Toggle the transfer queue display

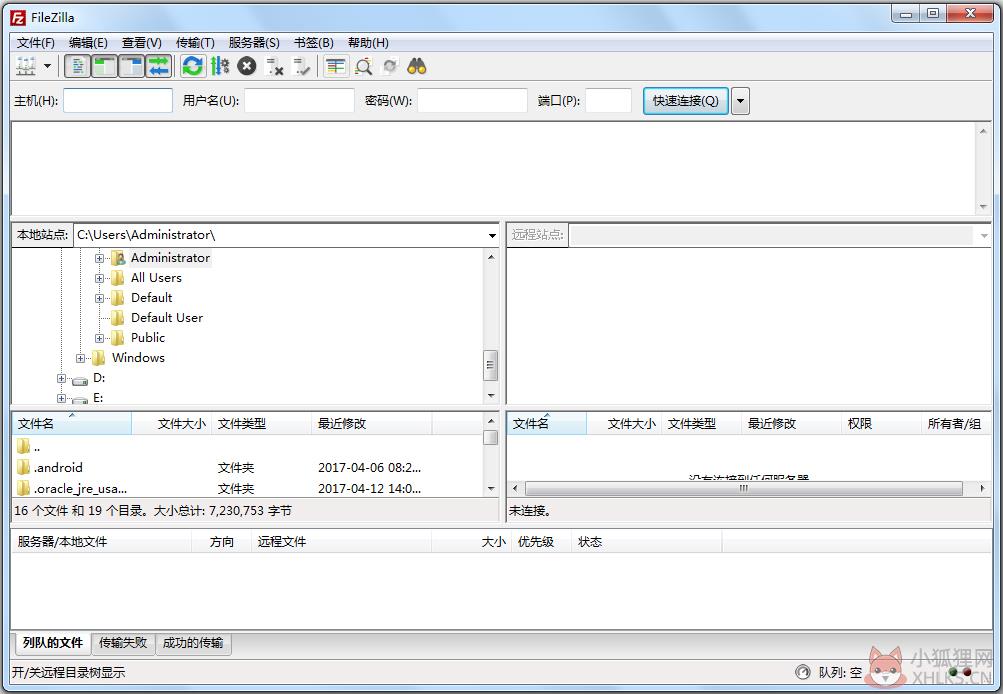159,66
